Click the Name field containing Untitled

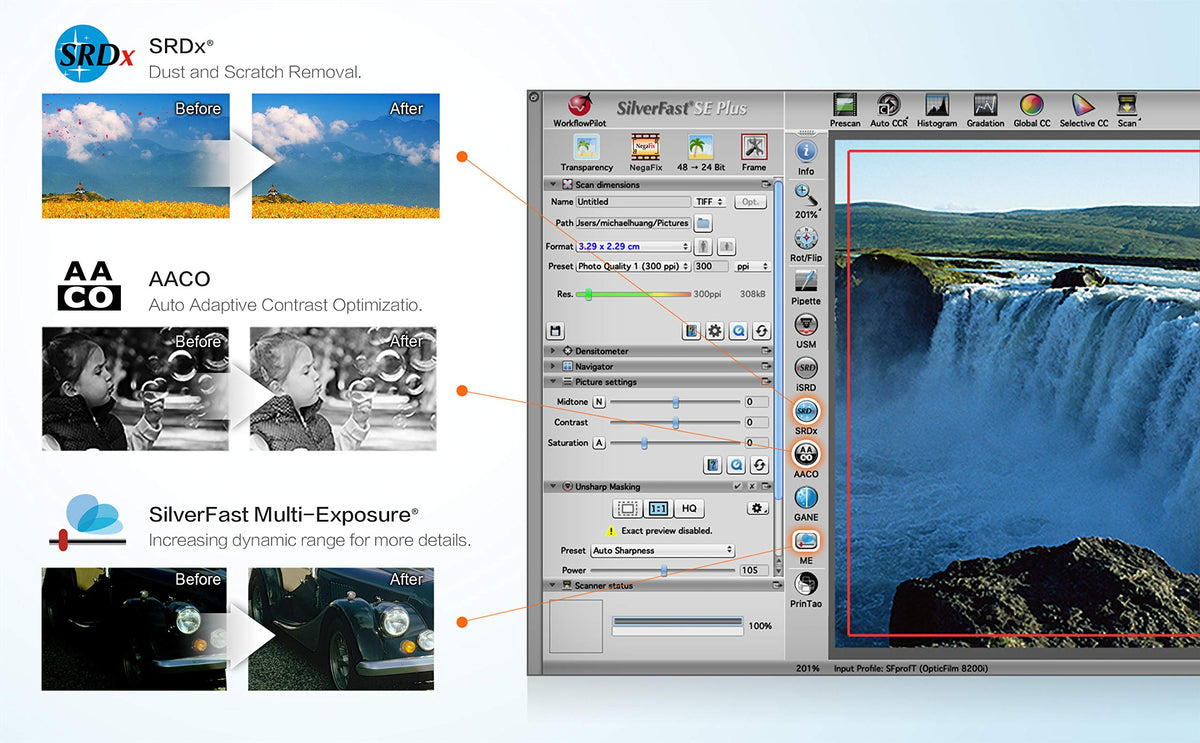[x=633, y=202]
